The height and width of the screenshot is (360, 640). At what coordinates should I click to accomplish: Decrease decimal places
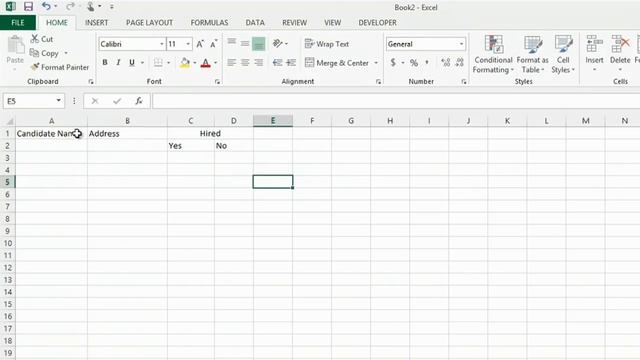(x=460, y=62)
